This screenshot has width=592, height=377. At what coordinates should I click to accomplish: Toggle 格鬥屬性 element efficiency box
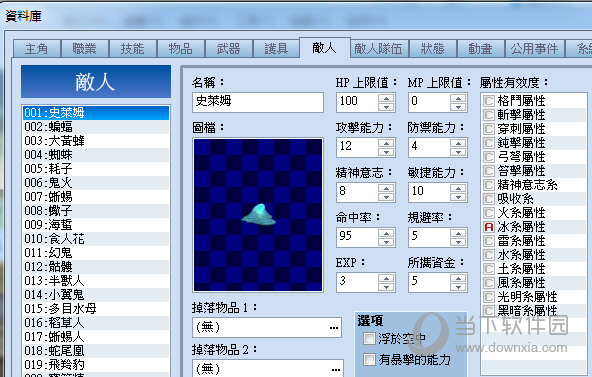[x=489, y=101]
